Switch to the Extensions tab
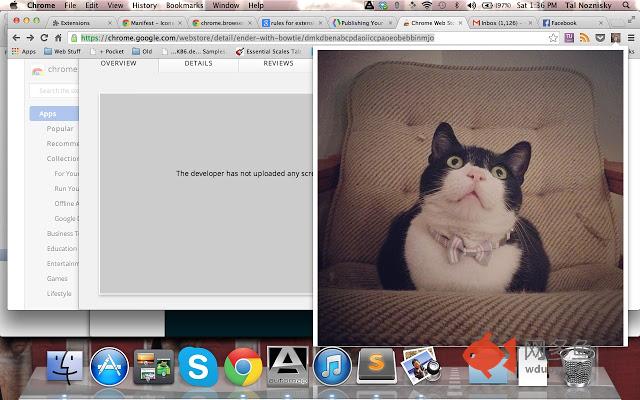The image size is (640, 400). click(81, 23)
